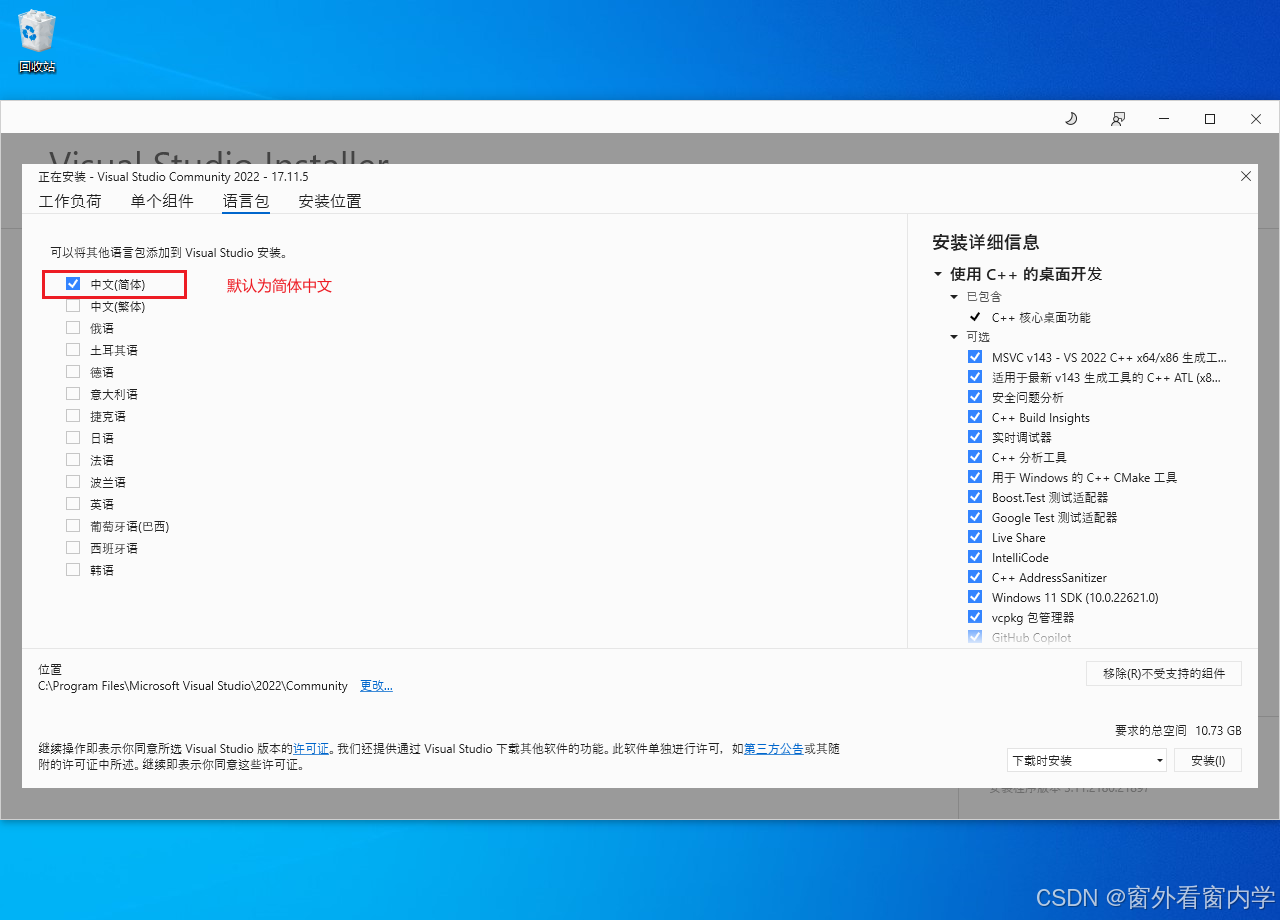Screen dimensions: 1280x920
Task: Uncheck C++ Build Insights
Action: pos(975,417)
